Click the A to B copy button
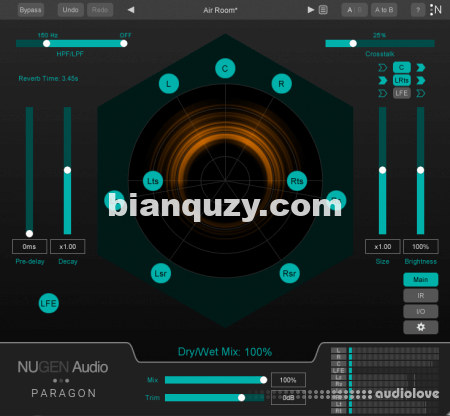 [x=384, y=10]
